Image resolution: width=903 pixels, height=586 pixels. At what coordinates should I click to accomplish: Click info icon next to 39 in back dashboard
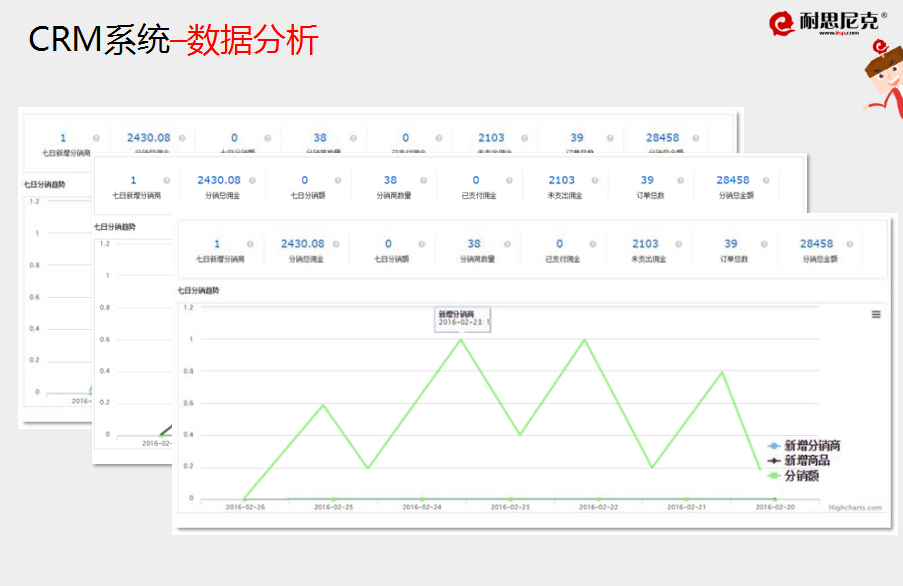click(x=610, y=138)
